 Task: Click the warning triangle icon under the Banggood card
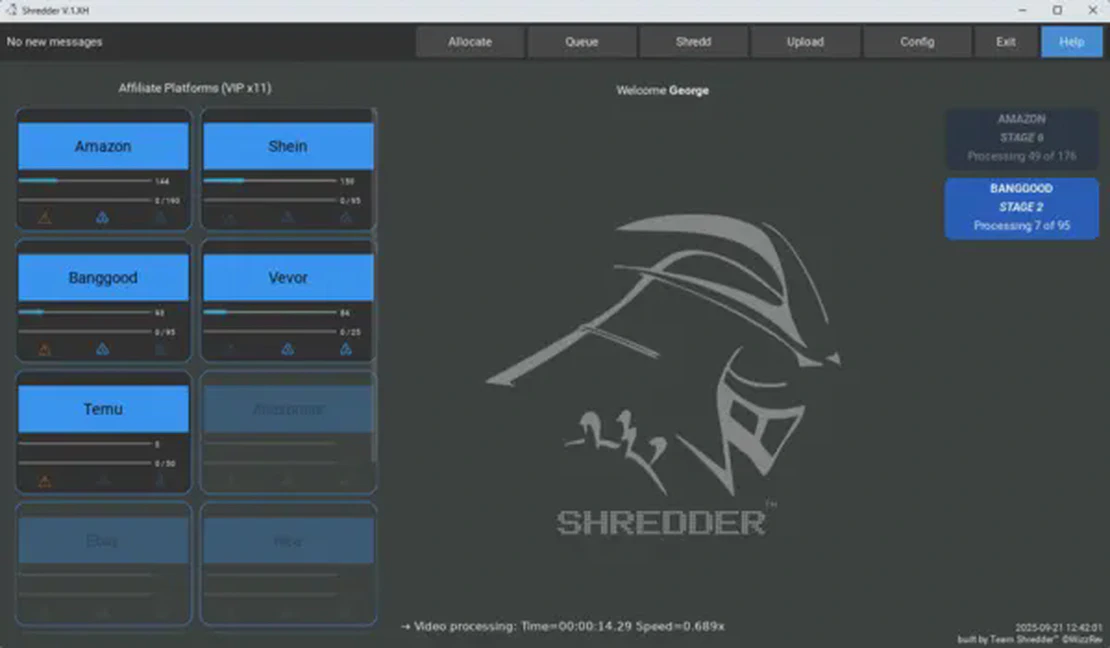click(44, 349)
